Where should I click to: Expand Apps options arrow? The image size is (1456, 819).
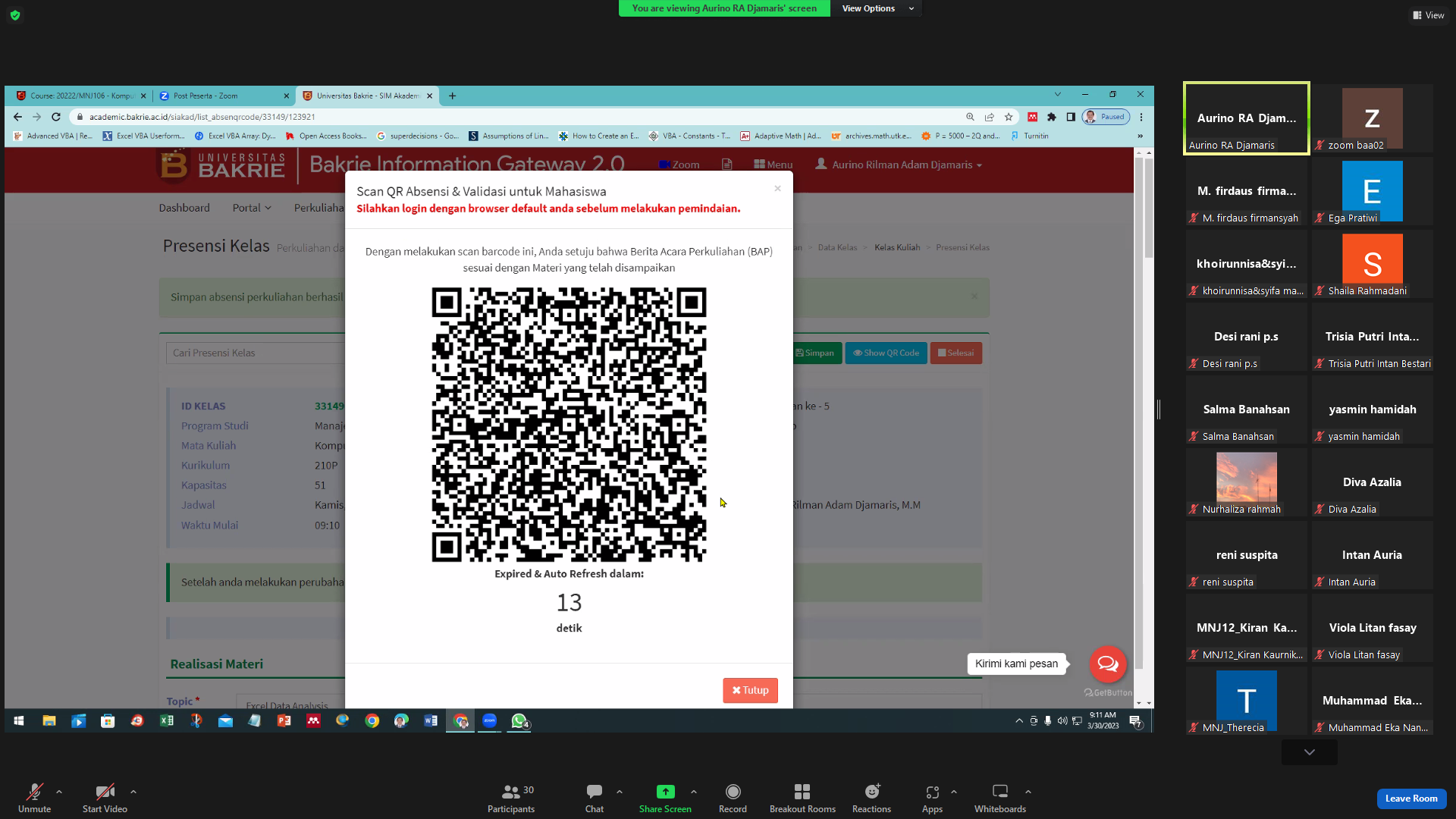point(954,792)
